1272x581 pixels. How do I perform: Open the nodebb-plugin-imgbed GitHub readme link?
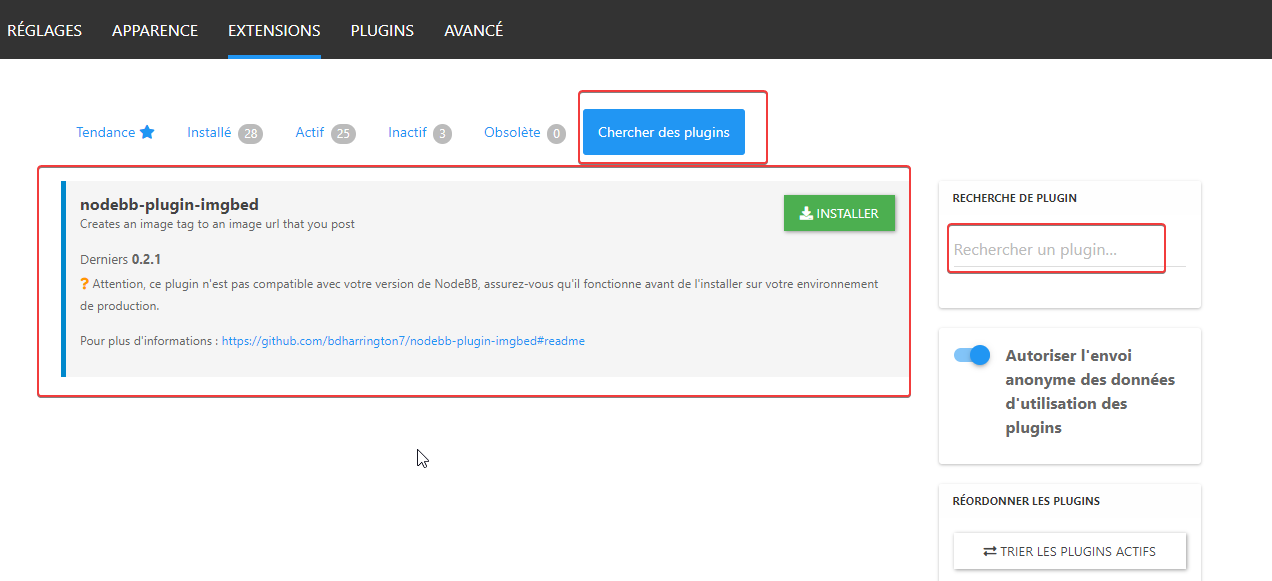click(403, 341)
